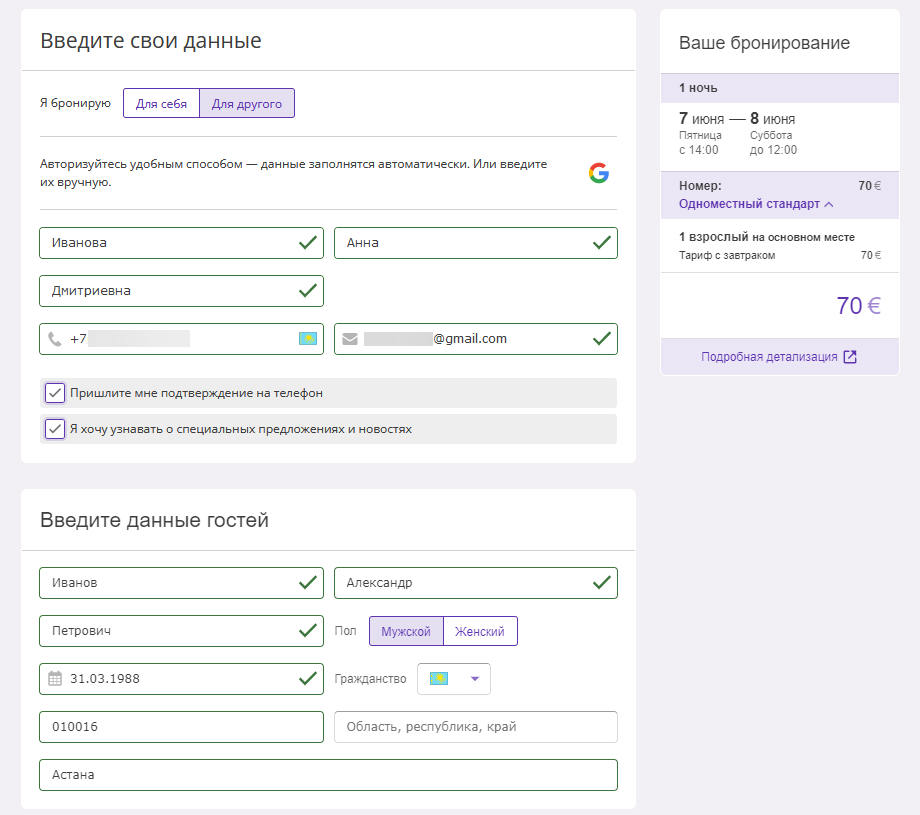
Task: Click the green checkmark in Иванова field
Action: click(307, 242)
